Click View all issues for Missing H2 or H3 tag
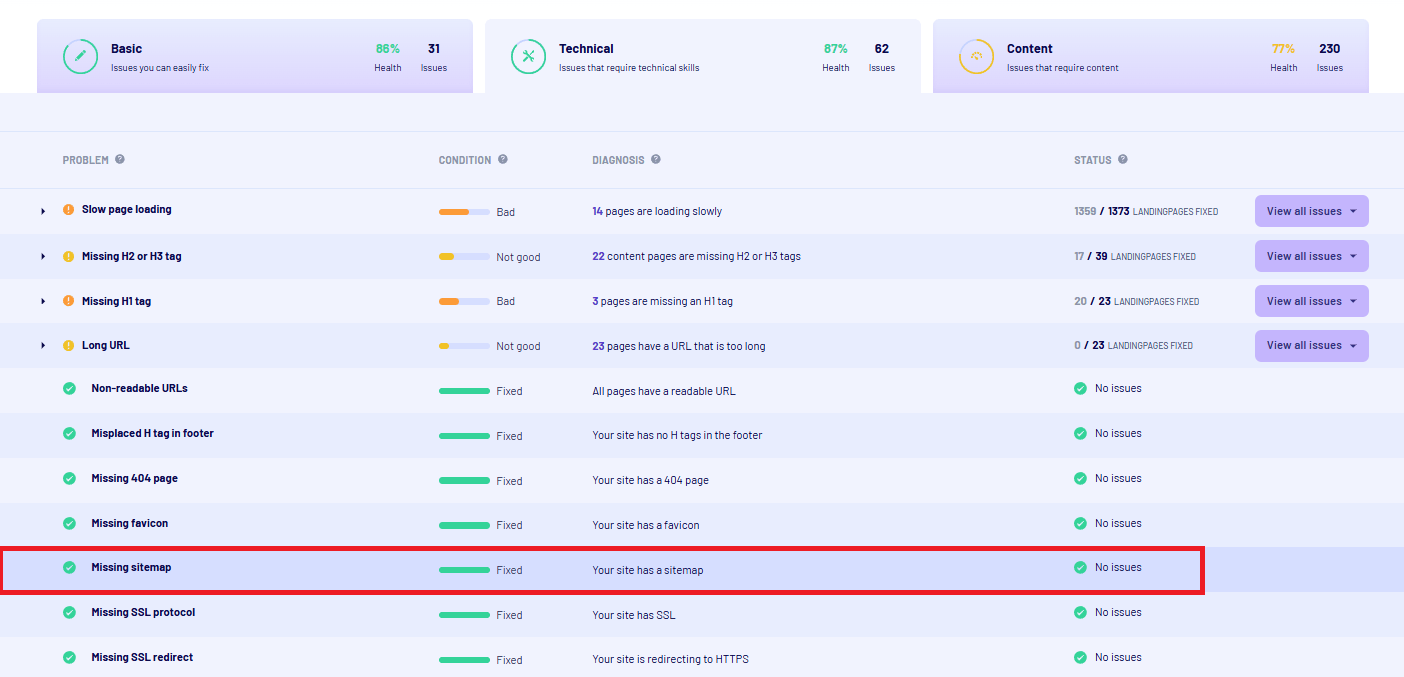Image resolution: width=1404 pixels, height=677 pixels. [x=1311, y=256]
